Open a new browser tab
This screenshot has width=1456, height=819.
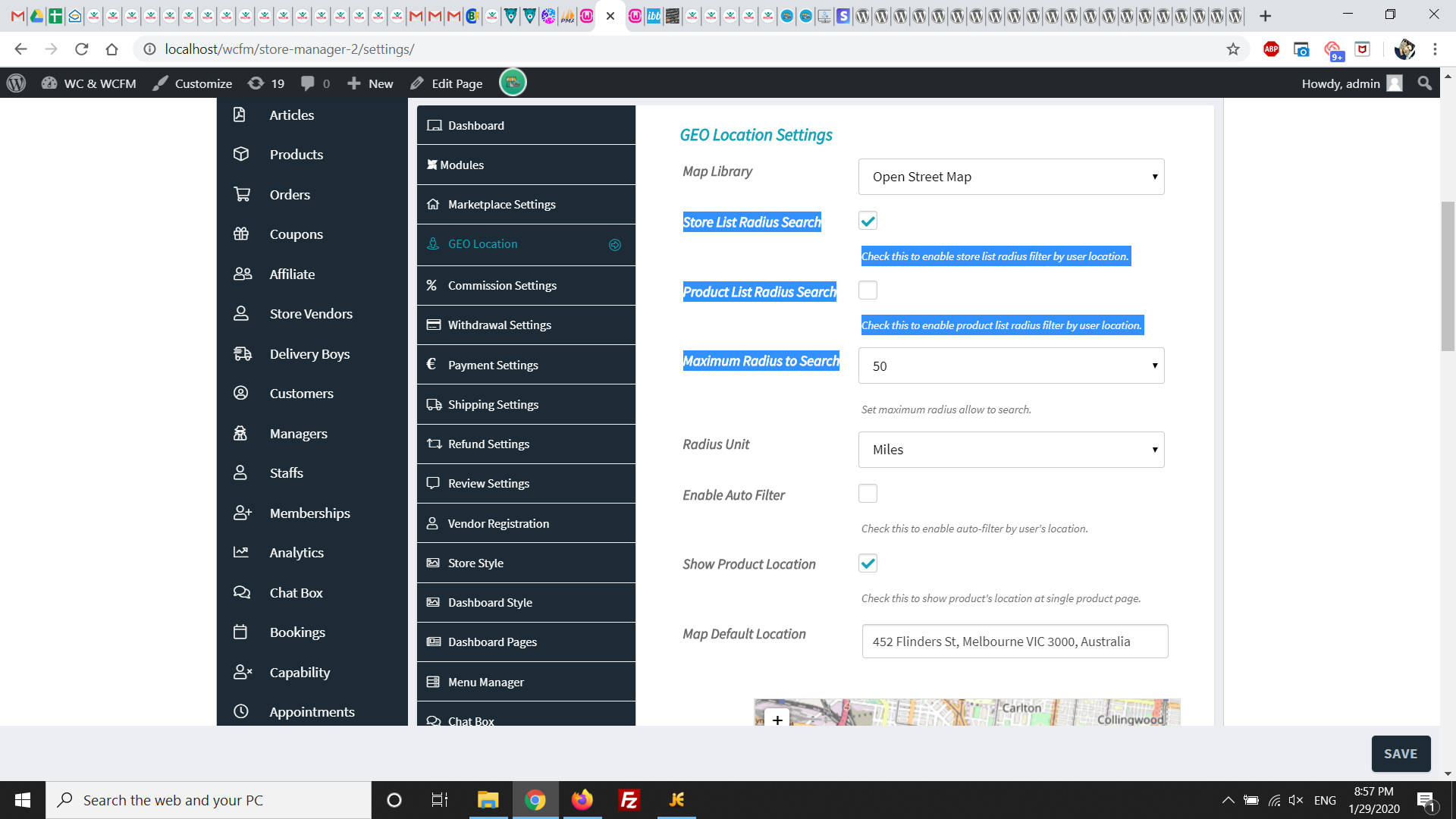point(1265,15)
